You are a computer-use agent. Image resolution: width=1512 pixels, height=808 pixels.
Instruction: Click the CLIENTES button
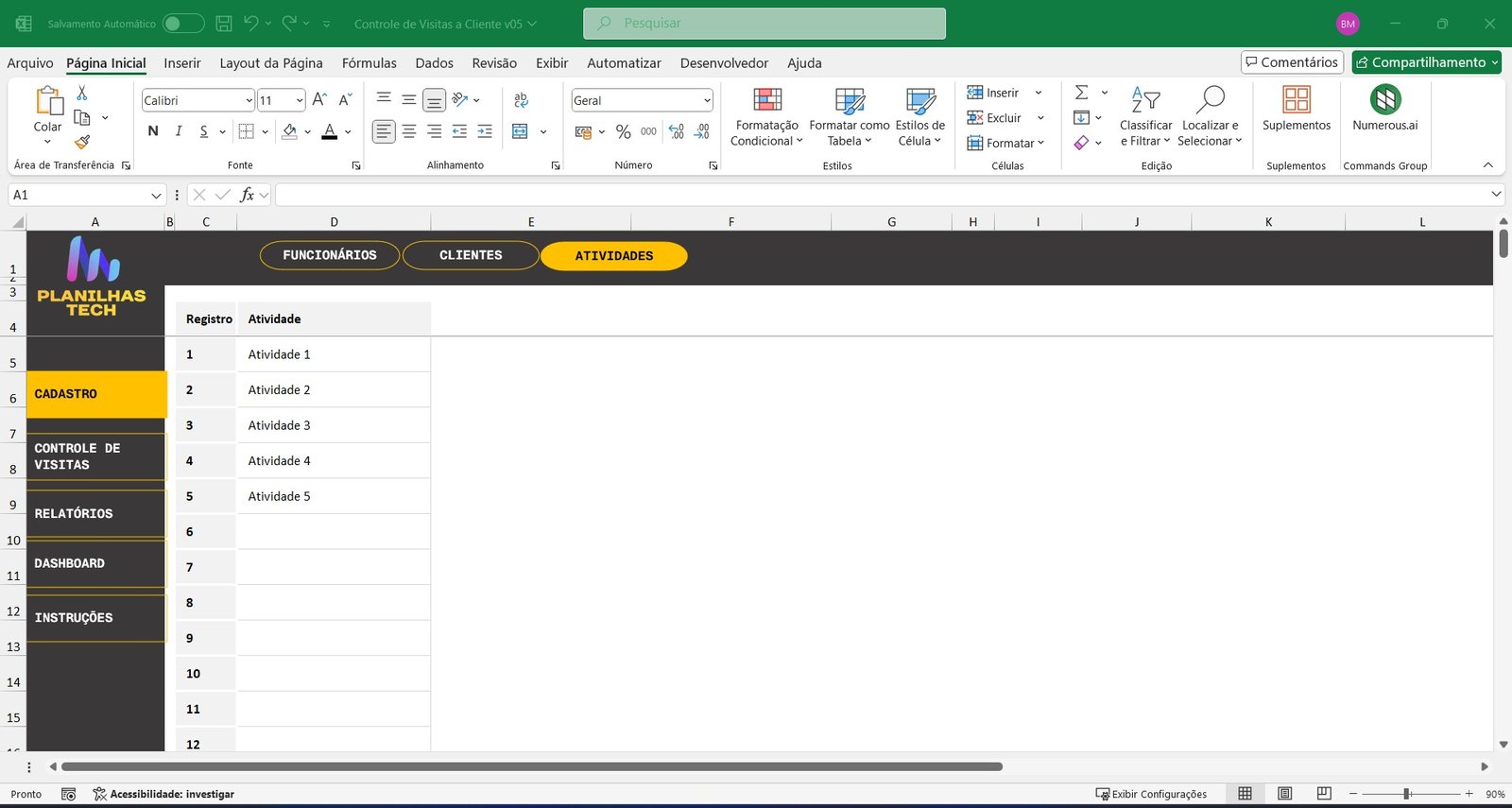click(471, 255)
